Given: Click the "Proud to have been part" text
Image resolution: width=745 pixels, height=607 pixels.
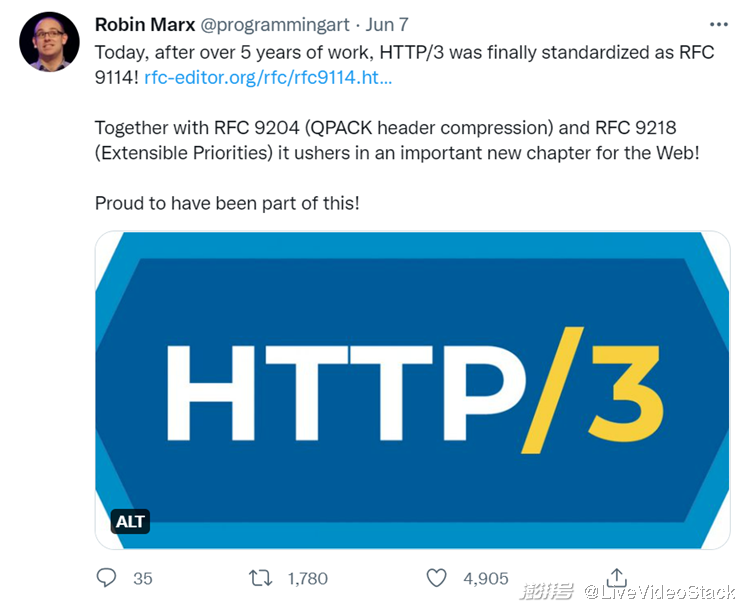Looking at the screenshot, I should 227,203.
